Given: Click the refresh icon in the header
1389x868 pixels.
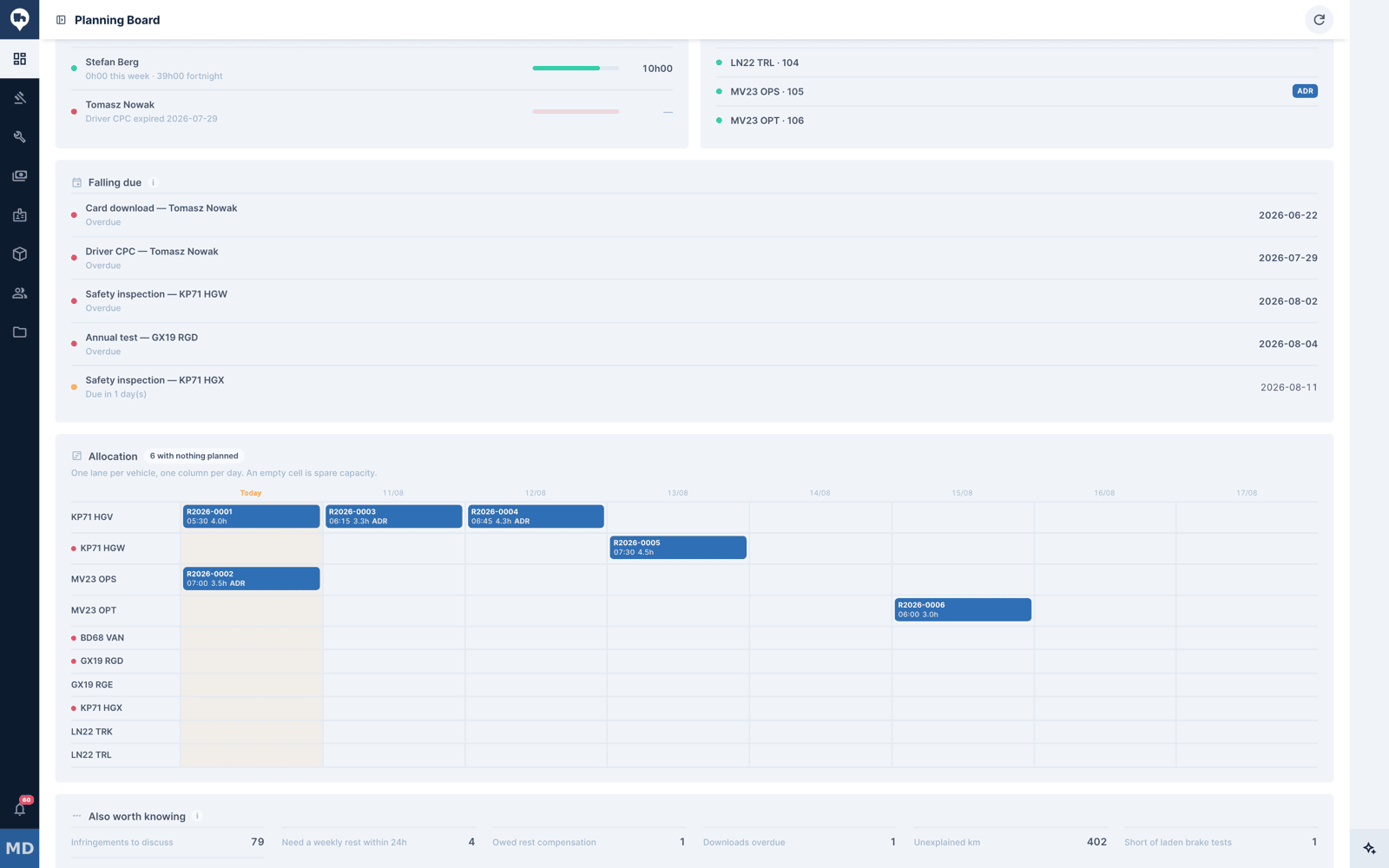Looking at the screenshot, I should tap(1319, 20).
